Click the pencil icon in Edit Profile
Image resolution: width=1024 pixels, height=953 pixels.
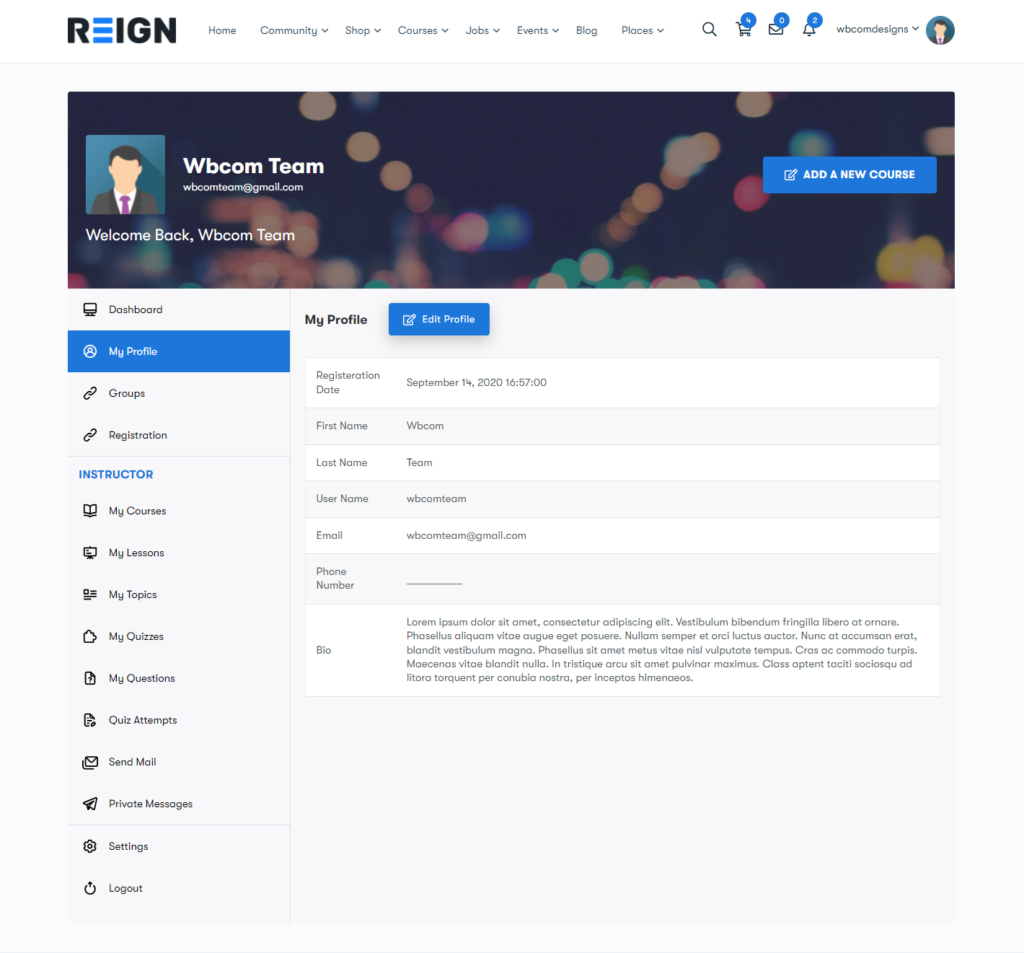coord(409,319)
